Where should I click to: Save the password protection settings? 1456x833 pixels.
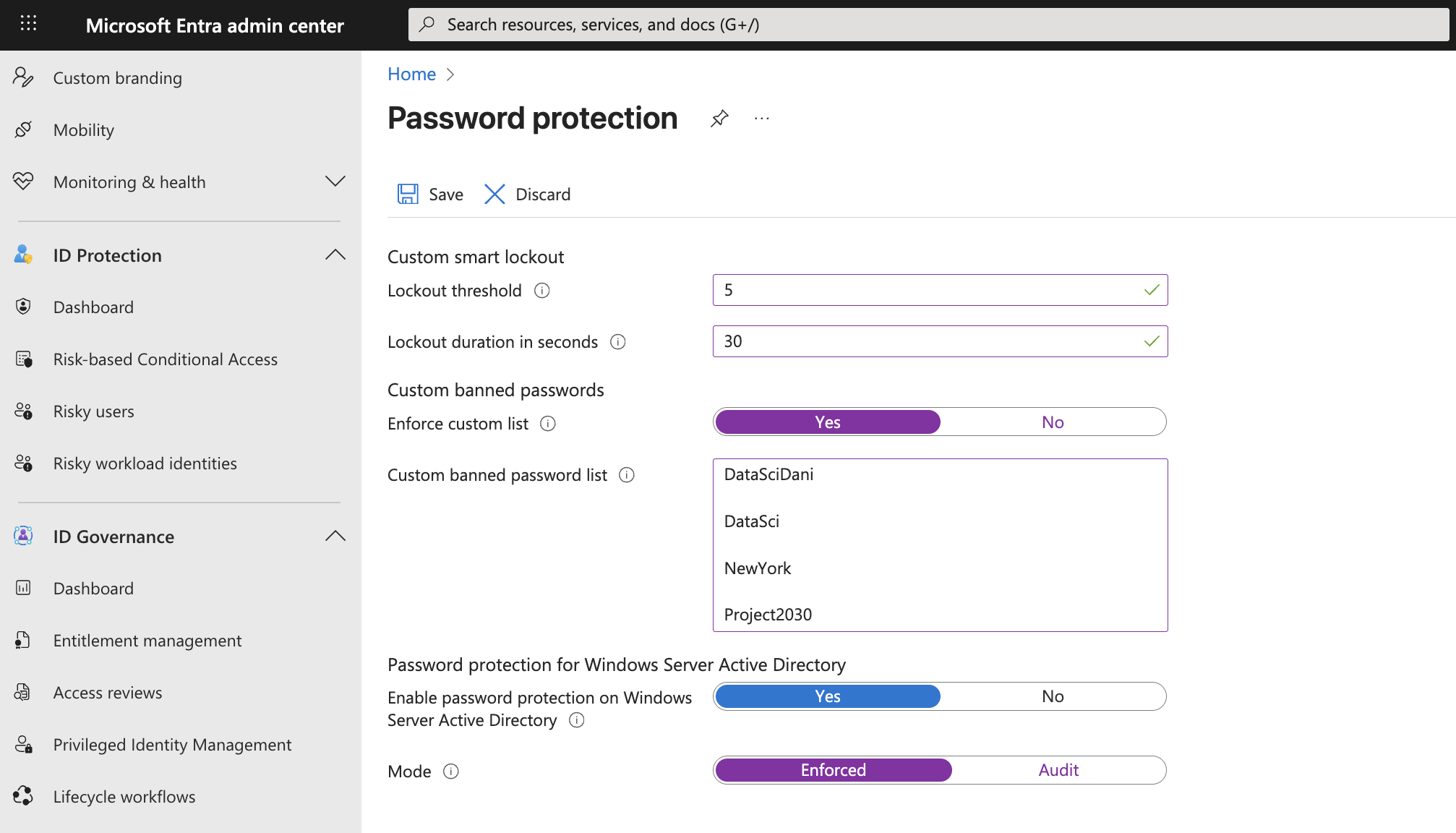[x=430, y=195]
